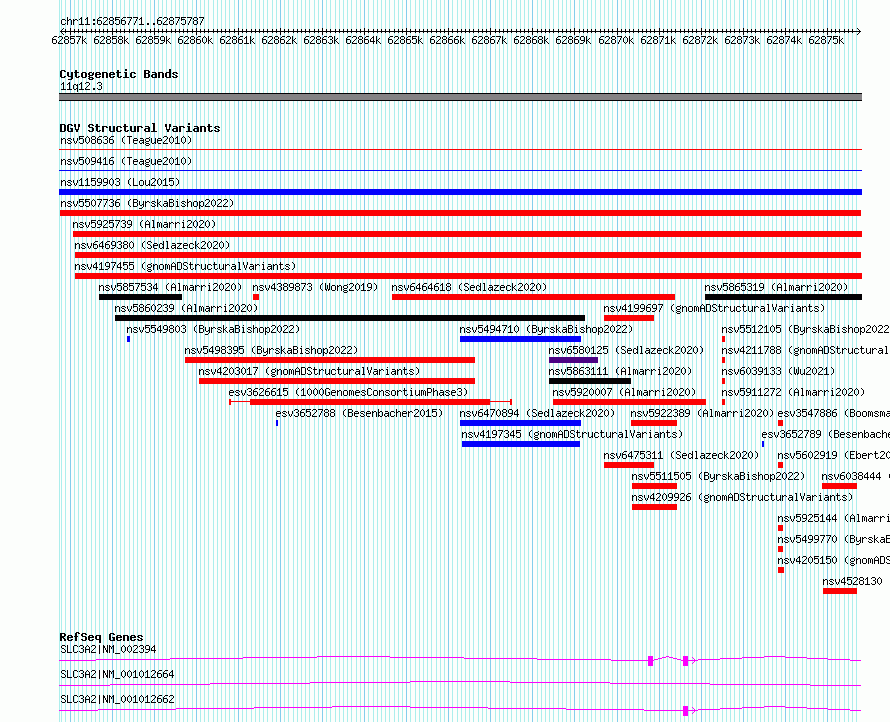Click the nsv4389873 (Wong2019) label
The image size is (890, 722).
click(315, 287)
